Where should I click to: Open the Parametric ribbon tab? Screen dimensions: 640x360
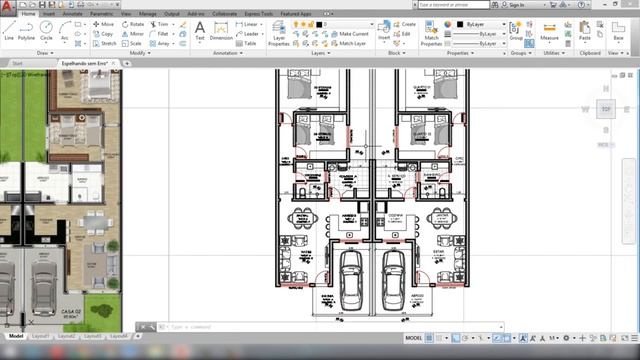tap(102, 14)
